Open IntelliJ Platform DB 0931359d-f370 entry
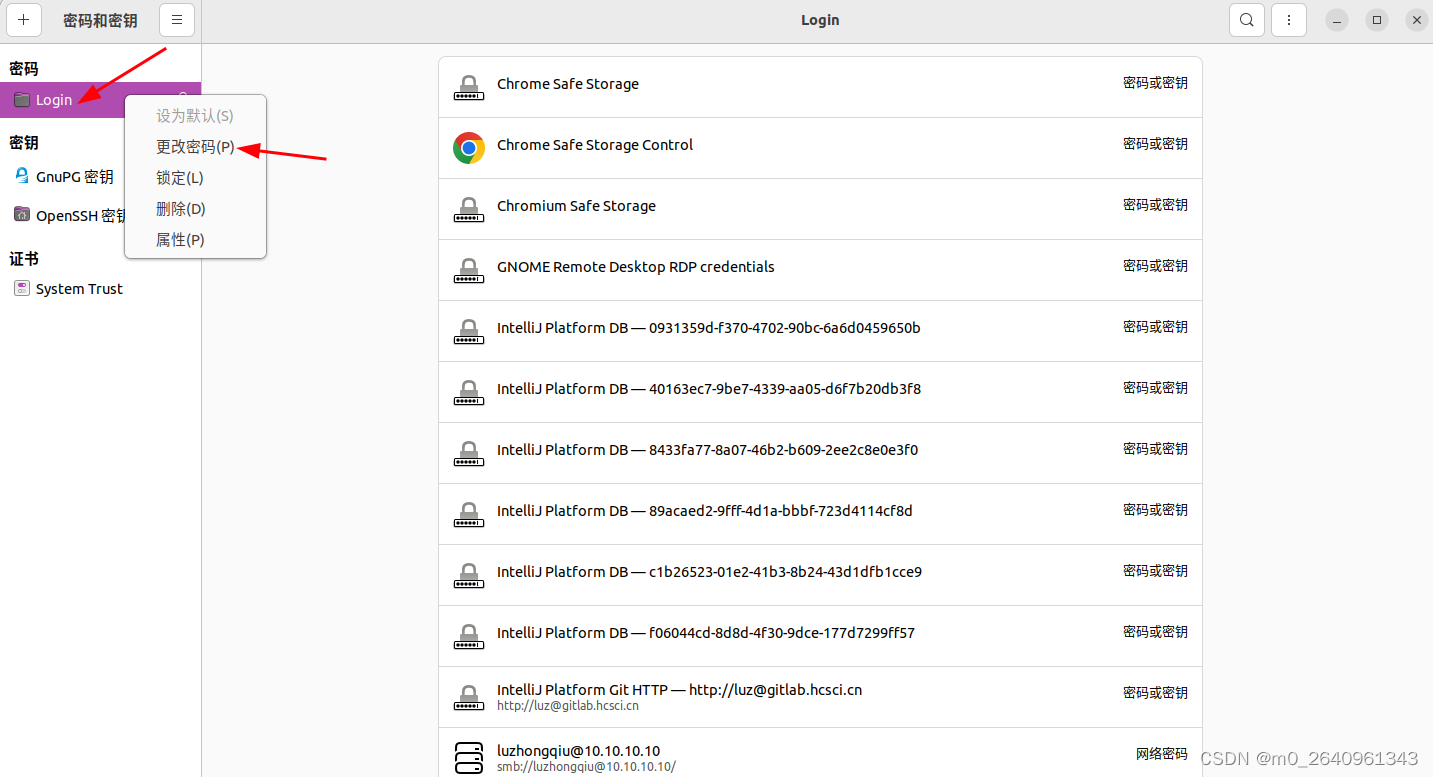The width and height of the screenshot is (1433, 777). click(x=820, y=331)
